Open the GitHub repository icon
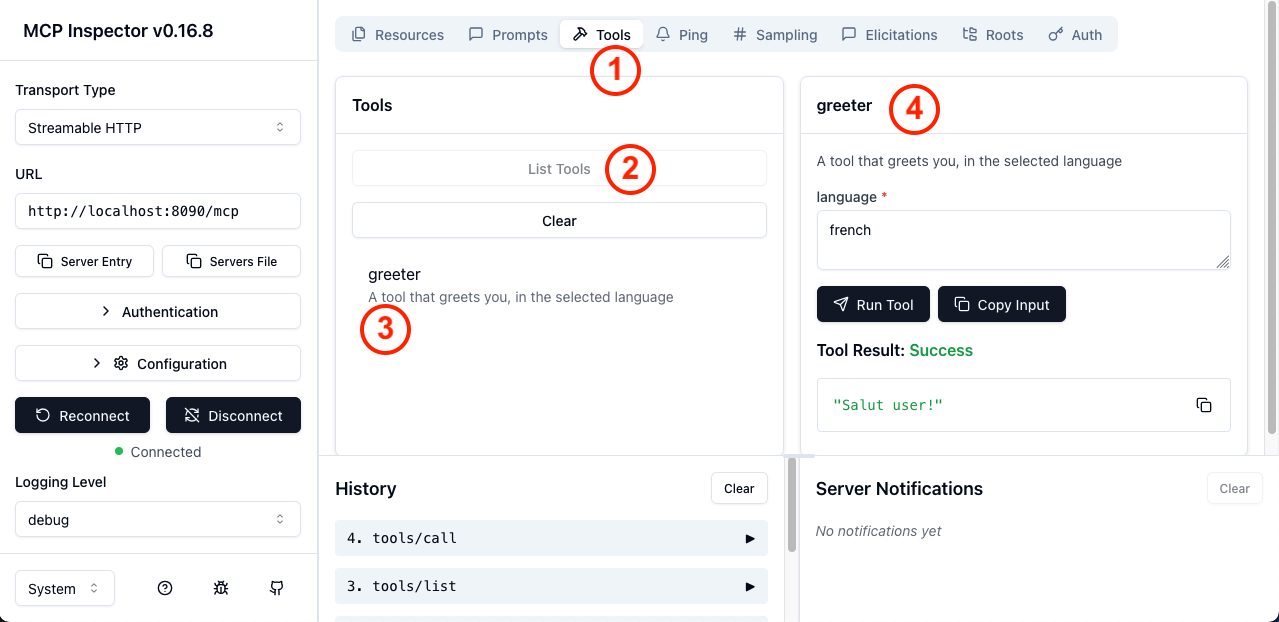The width and height of the screenshot is (1279, 622). click(x=277, y=588)
